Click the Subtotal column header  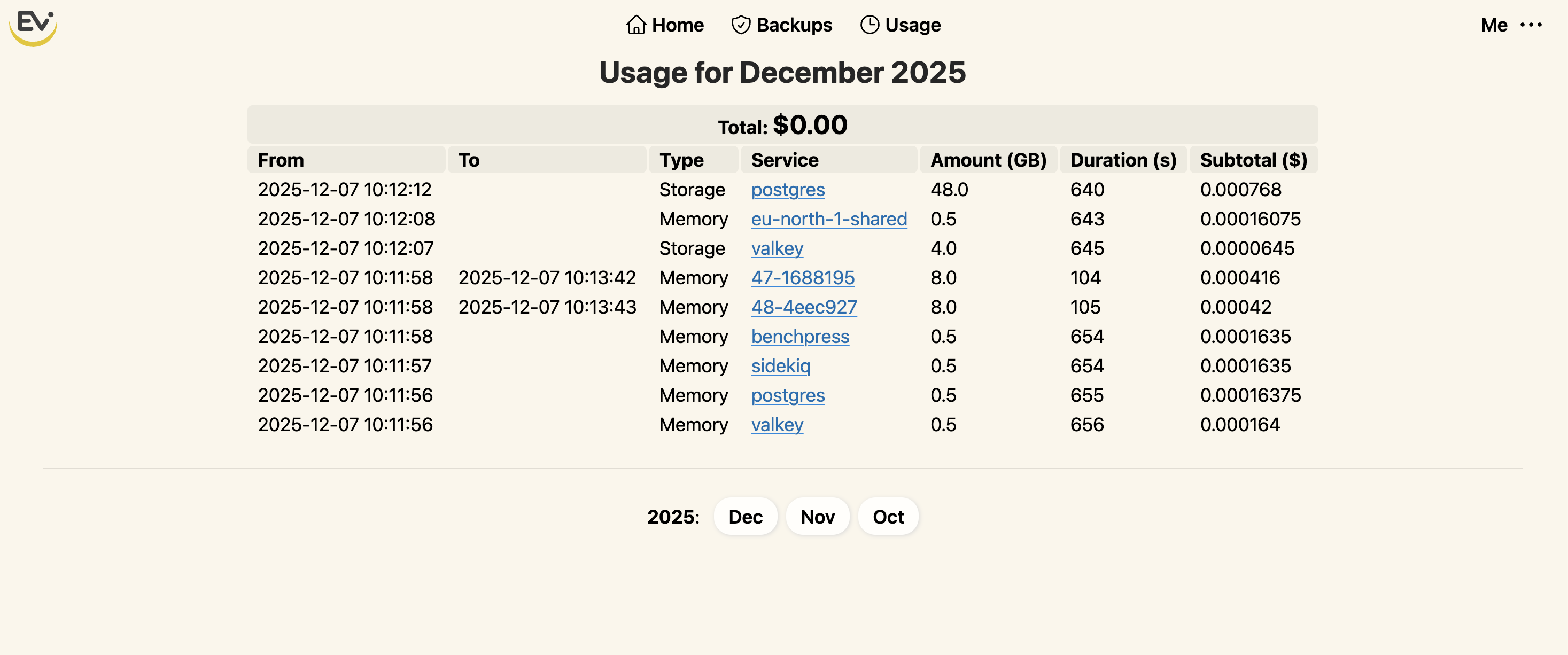point(1253,160)
